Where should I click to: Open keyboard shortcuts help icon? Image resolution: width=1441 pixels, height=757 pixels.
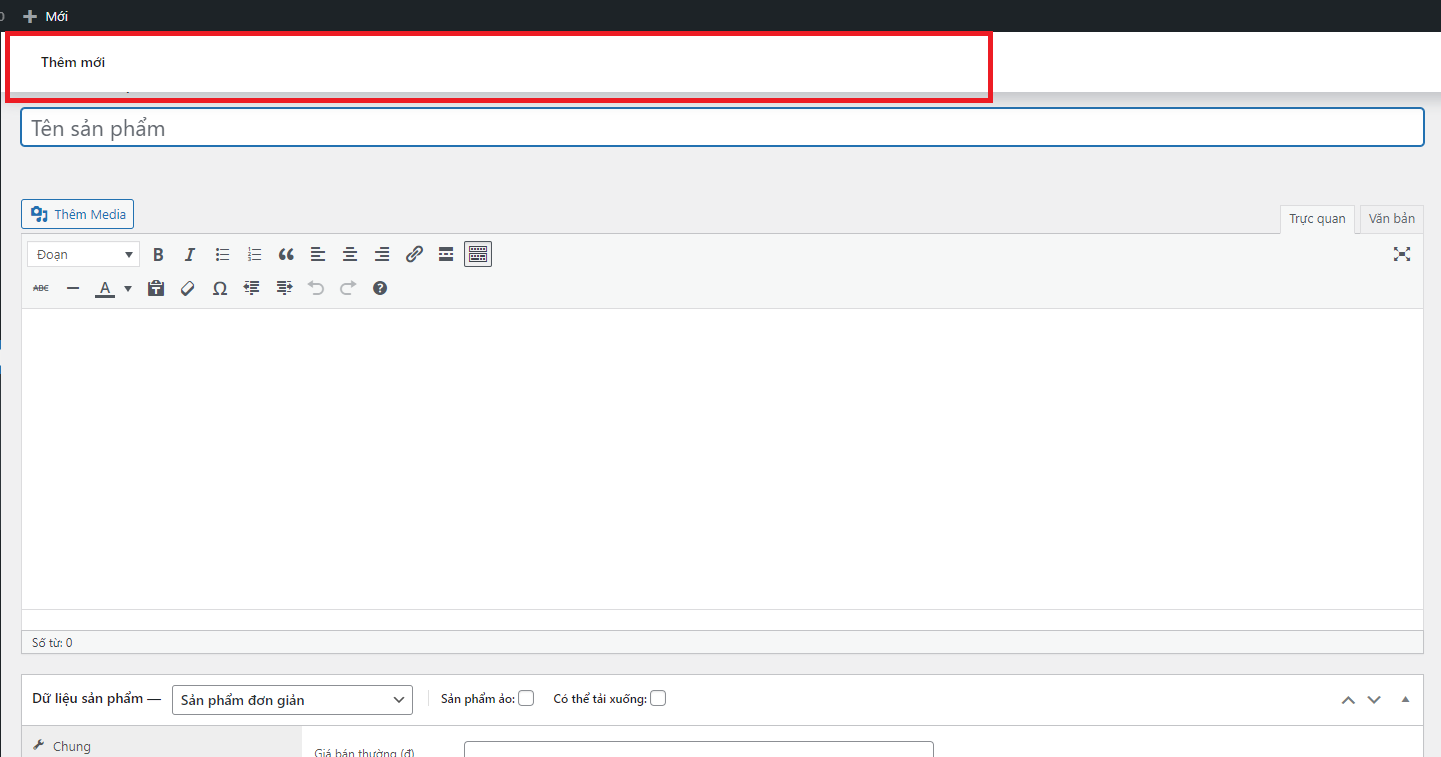380,288
